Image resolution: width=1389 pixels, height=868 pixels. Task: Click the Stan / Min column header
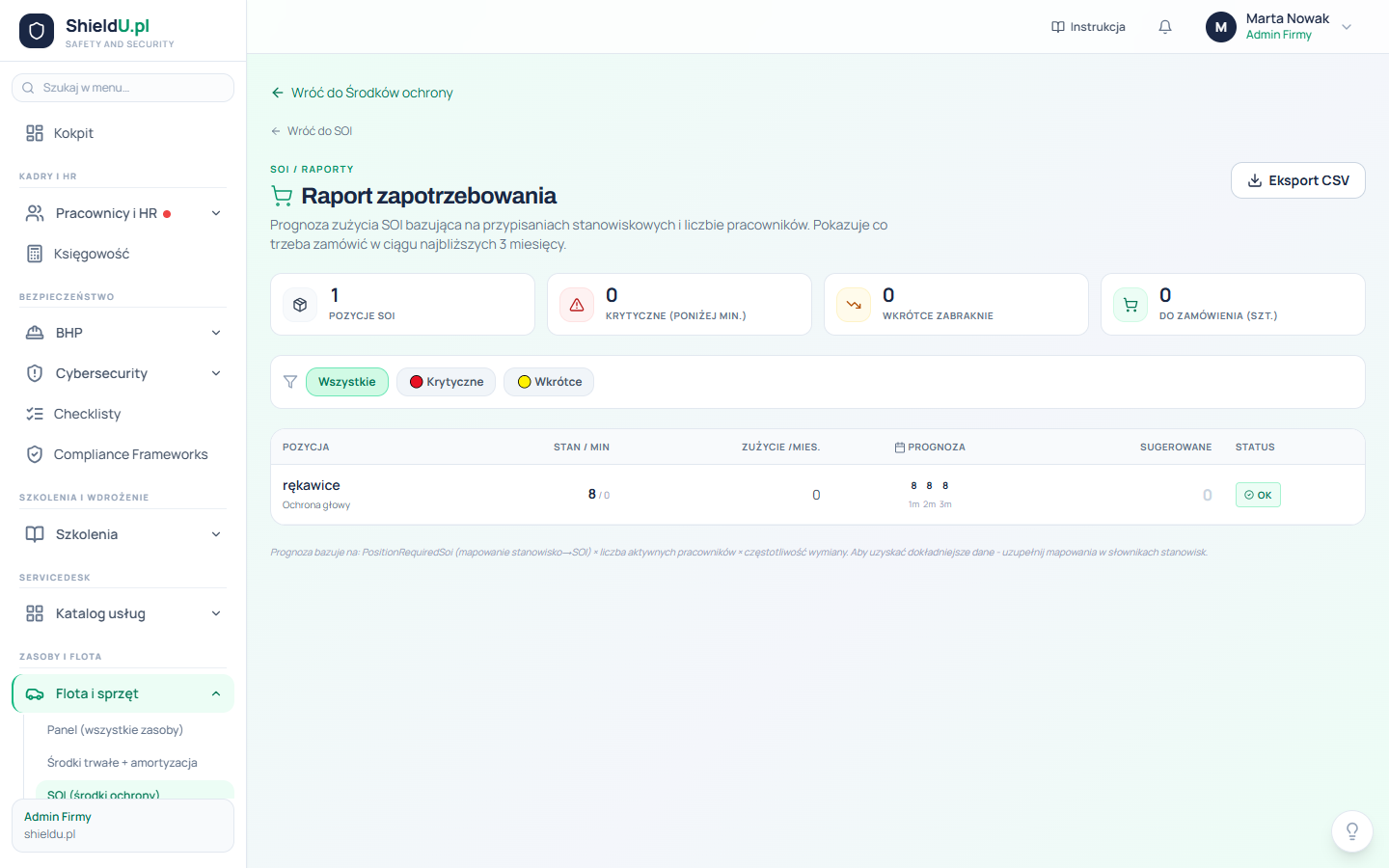[x=582, y=448]
